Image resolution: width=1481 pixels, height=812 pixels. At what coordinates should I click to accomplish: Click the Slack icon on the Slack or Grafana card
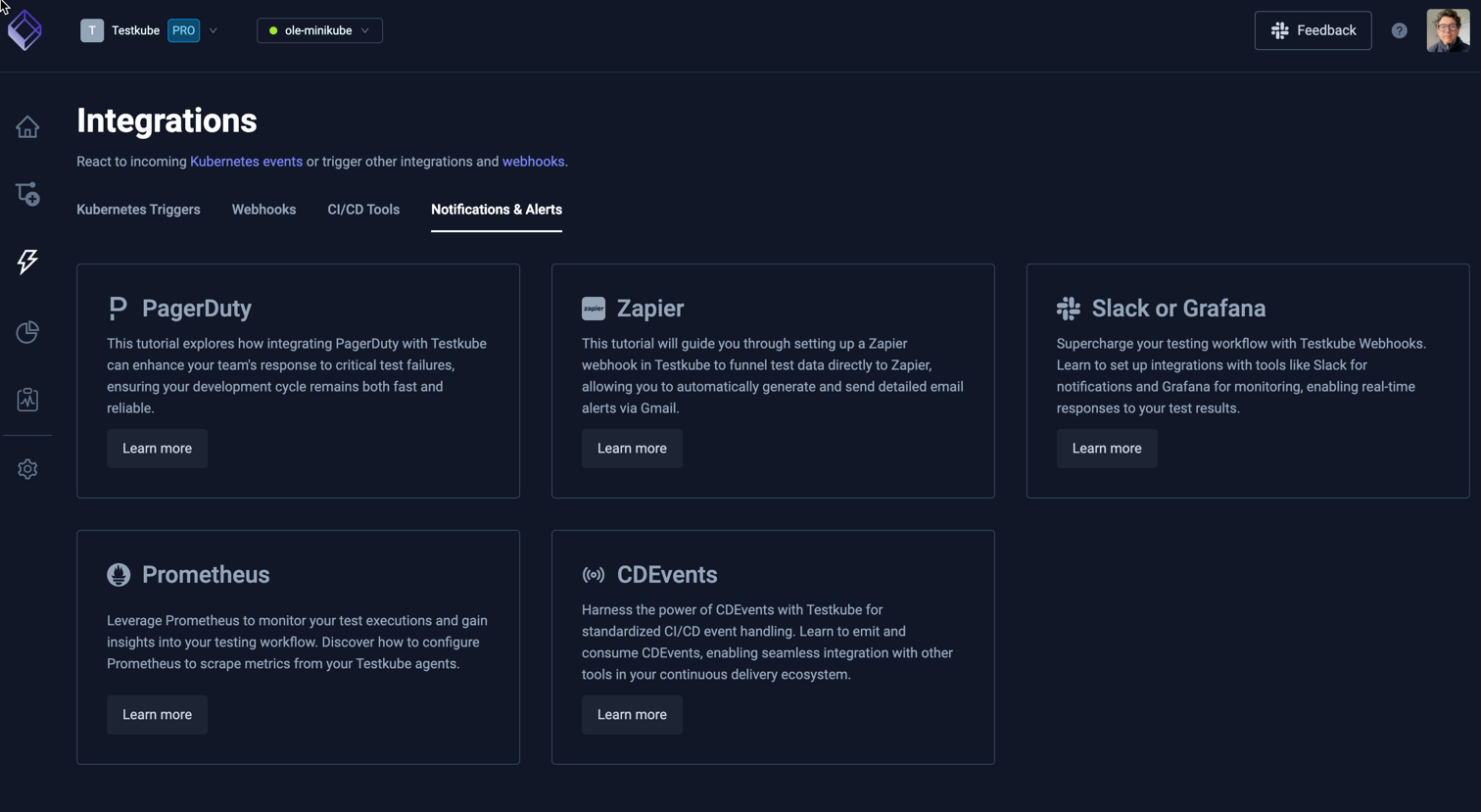point(1067,308)
